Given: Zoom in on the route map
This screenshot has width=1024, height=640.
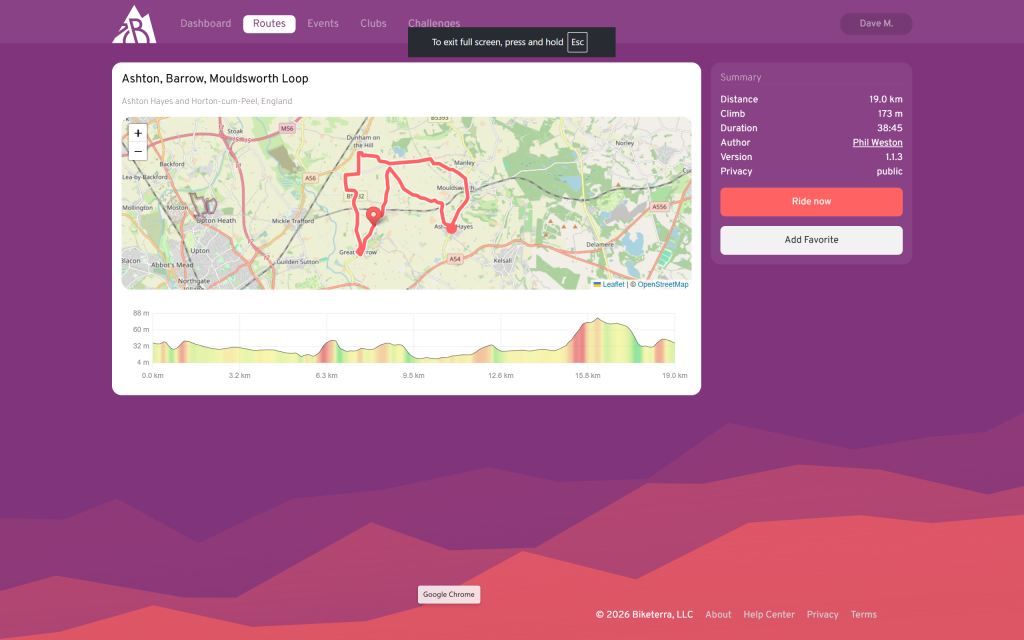Looking at the screenshot, I should click(x=138, y=133).
